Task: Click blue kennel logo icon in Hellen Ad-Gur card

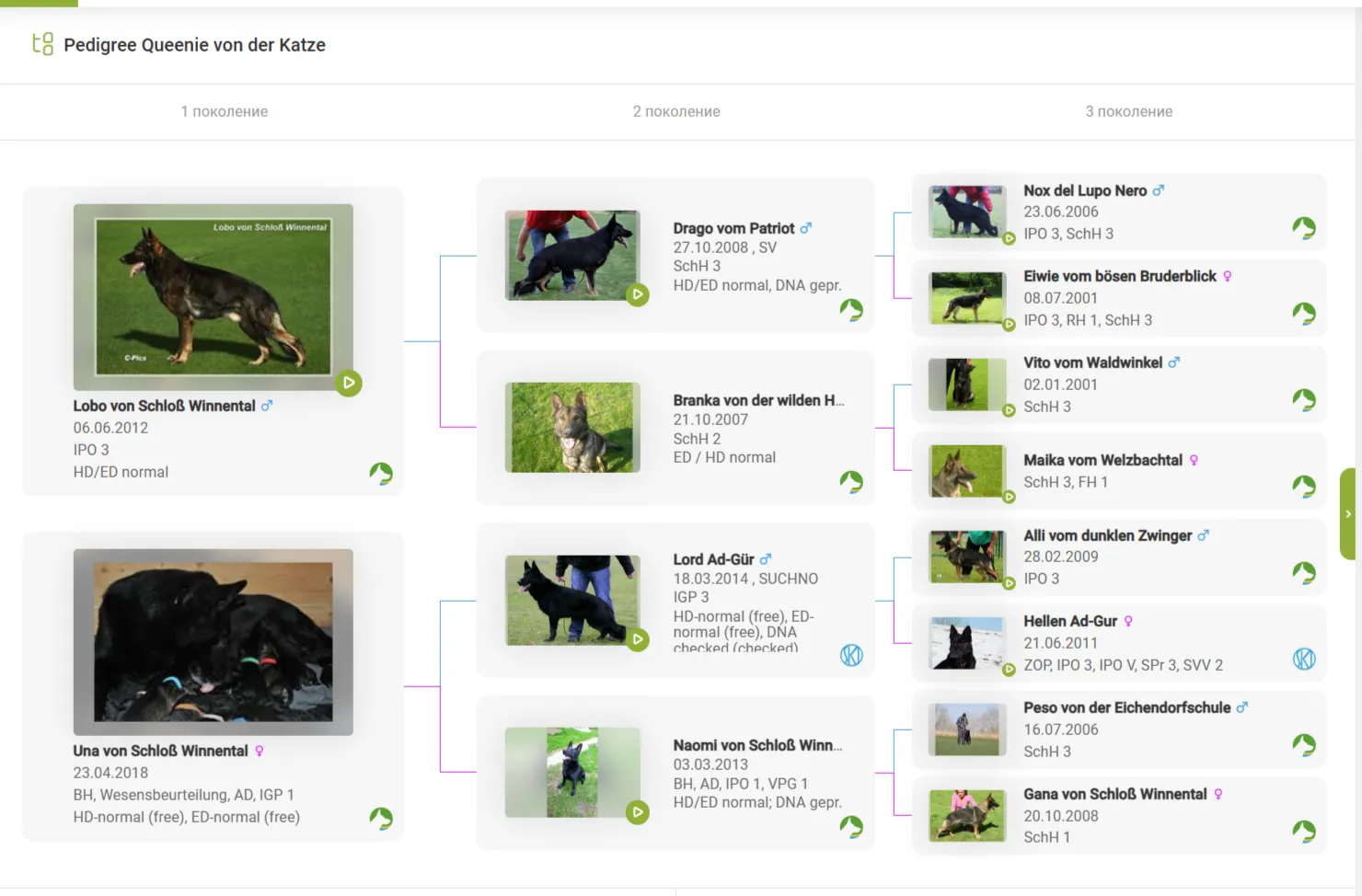Action: pos(1304,659)
